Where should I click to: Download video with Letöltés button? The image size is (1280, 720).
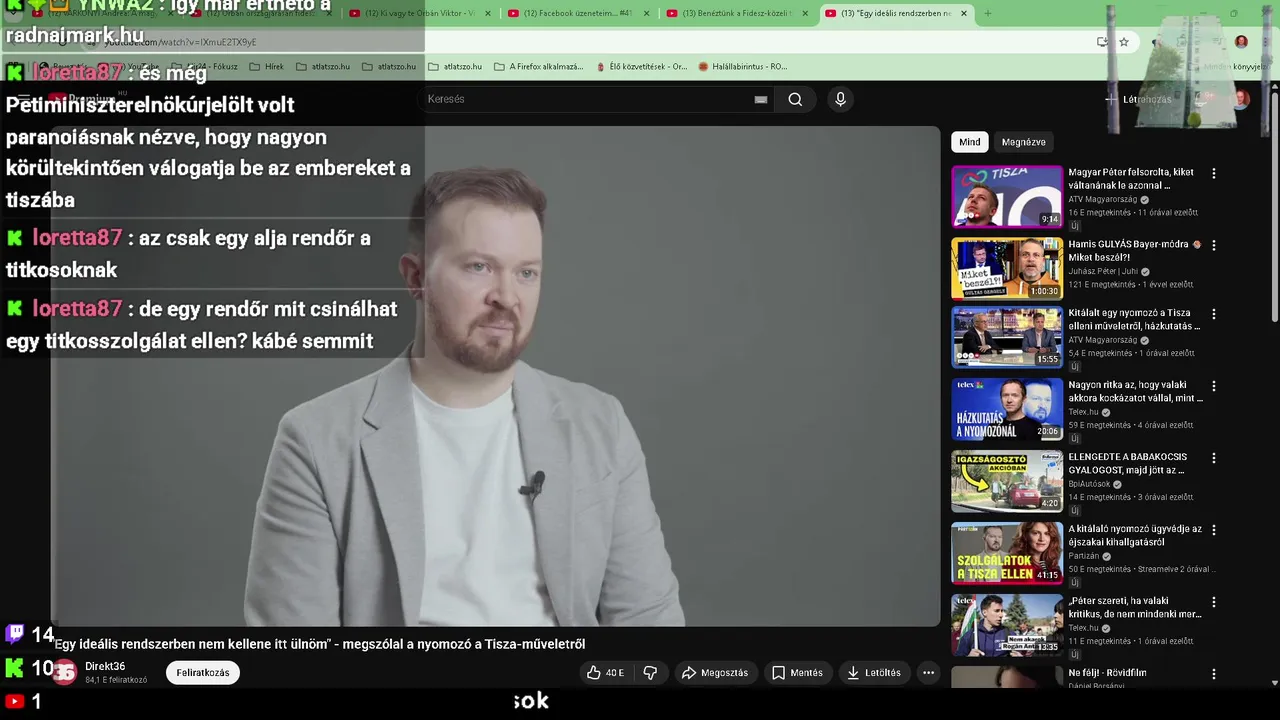click(x=874, y=673)
